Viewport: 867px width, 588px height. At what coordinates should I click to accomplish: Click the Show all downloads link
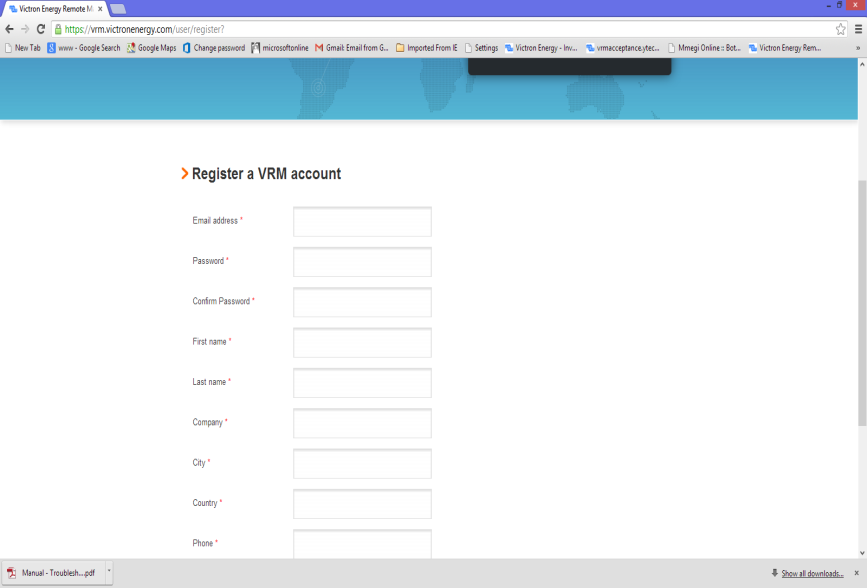tap(812, 573)
